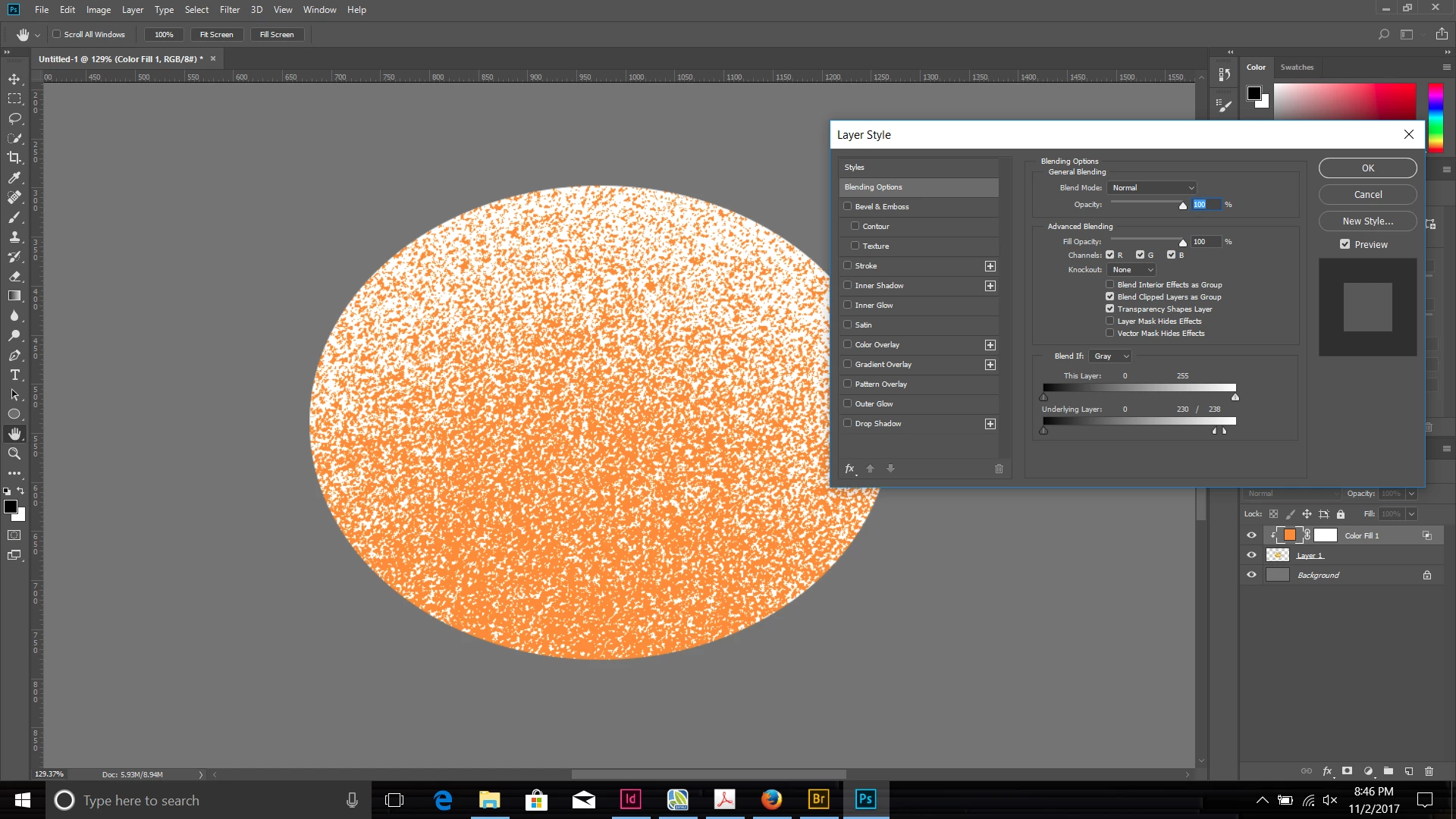Image resolution: width=1456 pixels, height=819 pixels.
Task: Switch to the Swatches tab
Action: (x=1297, y=67)
